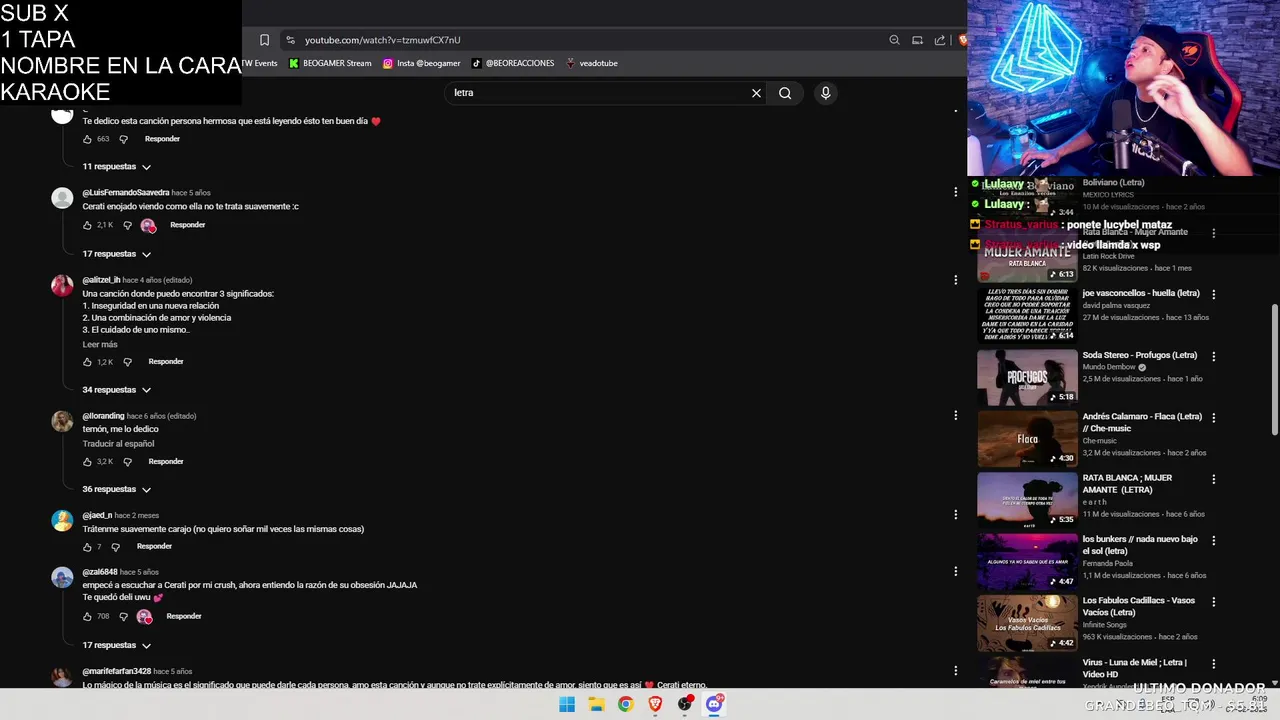Expand the 17 respuestas under LuisFernandoSaavedra
The width and height of the screenshot is (1280, 720).
click(x=117, y=254)
